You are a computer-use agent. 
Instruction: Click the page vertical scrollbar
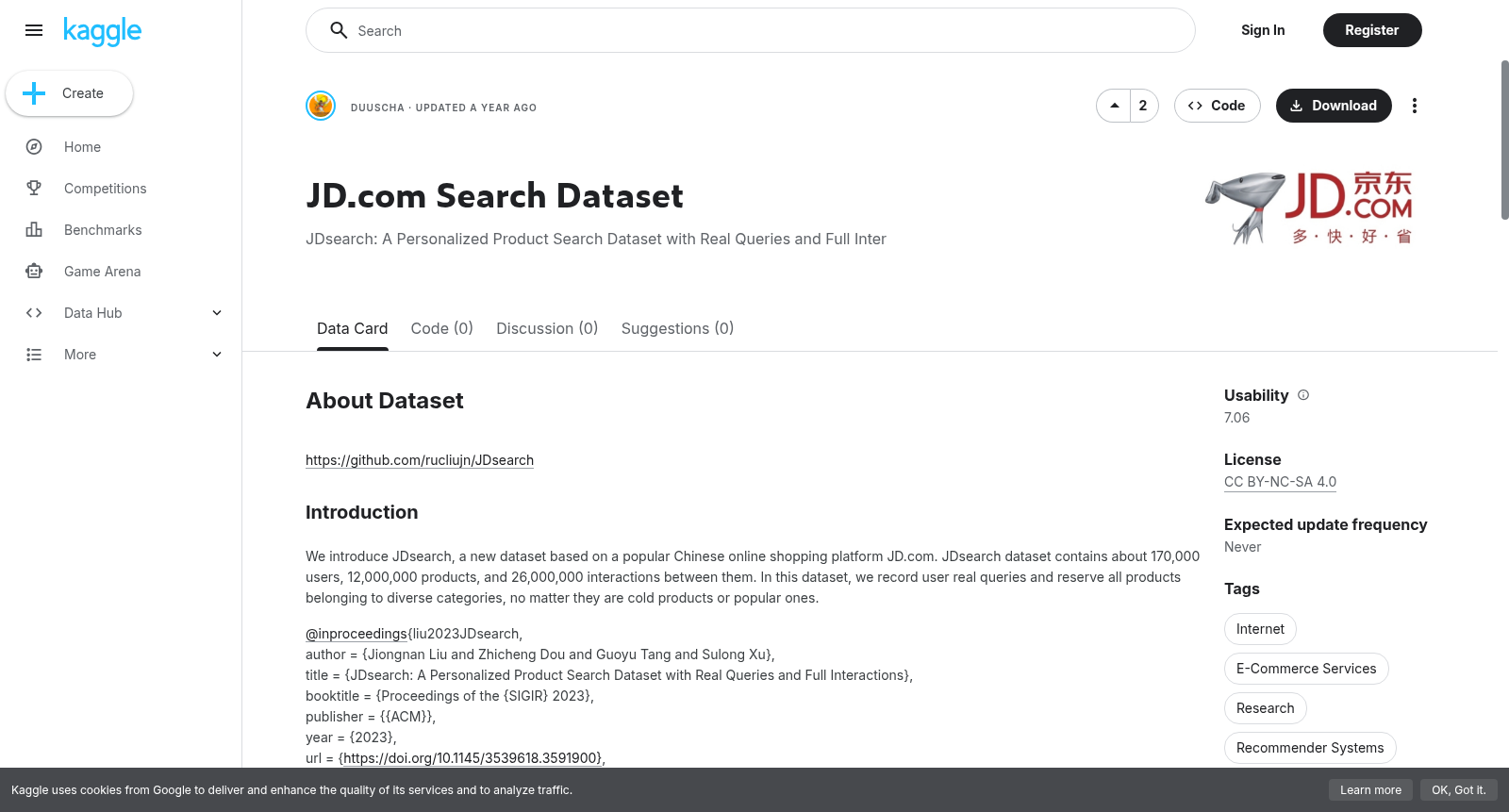tap(1504, 141)
